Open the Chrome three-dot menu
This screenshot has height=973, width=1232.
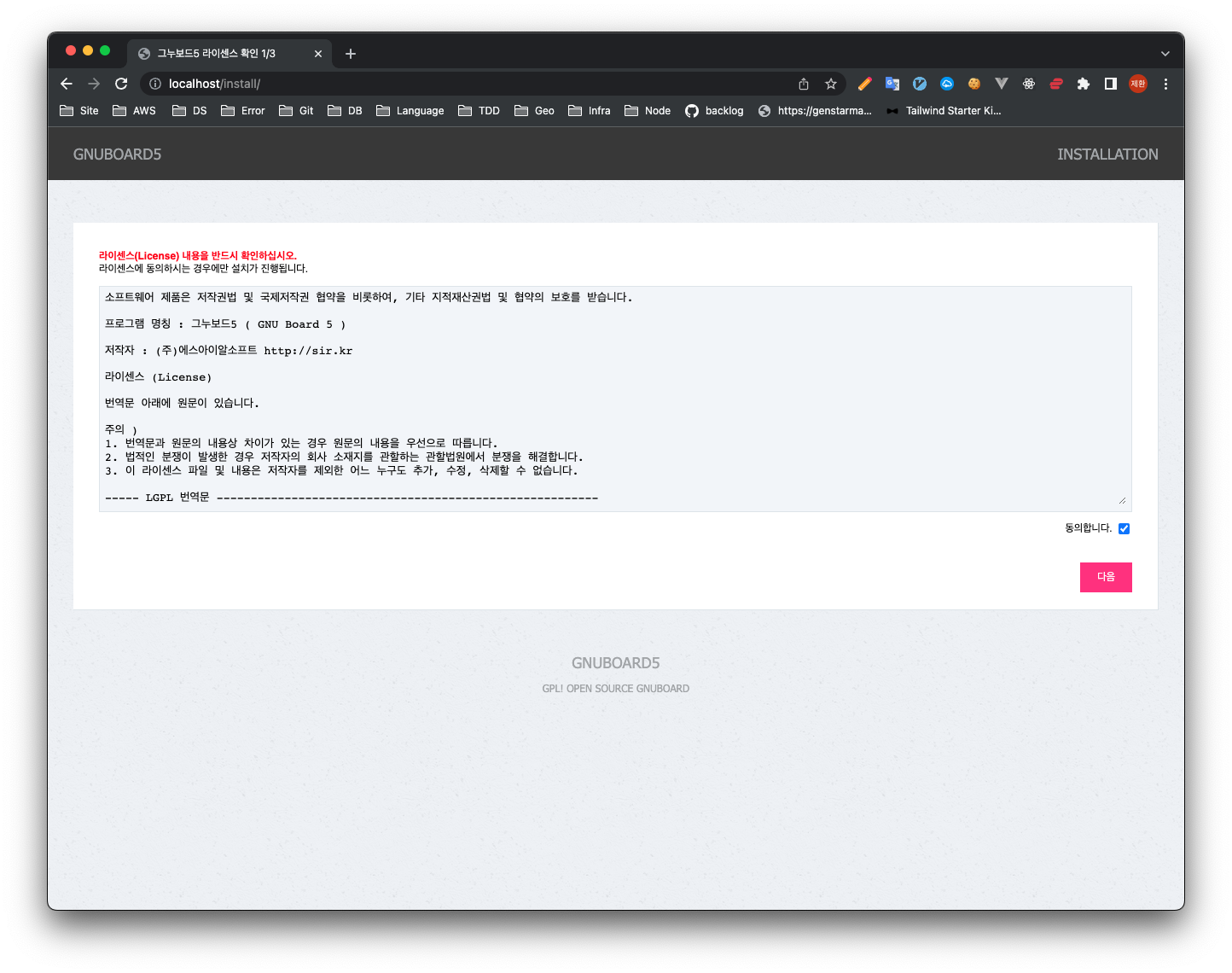[1165, 84]
